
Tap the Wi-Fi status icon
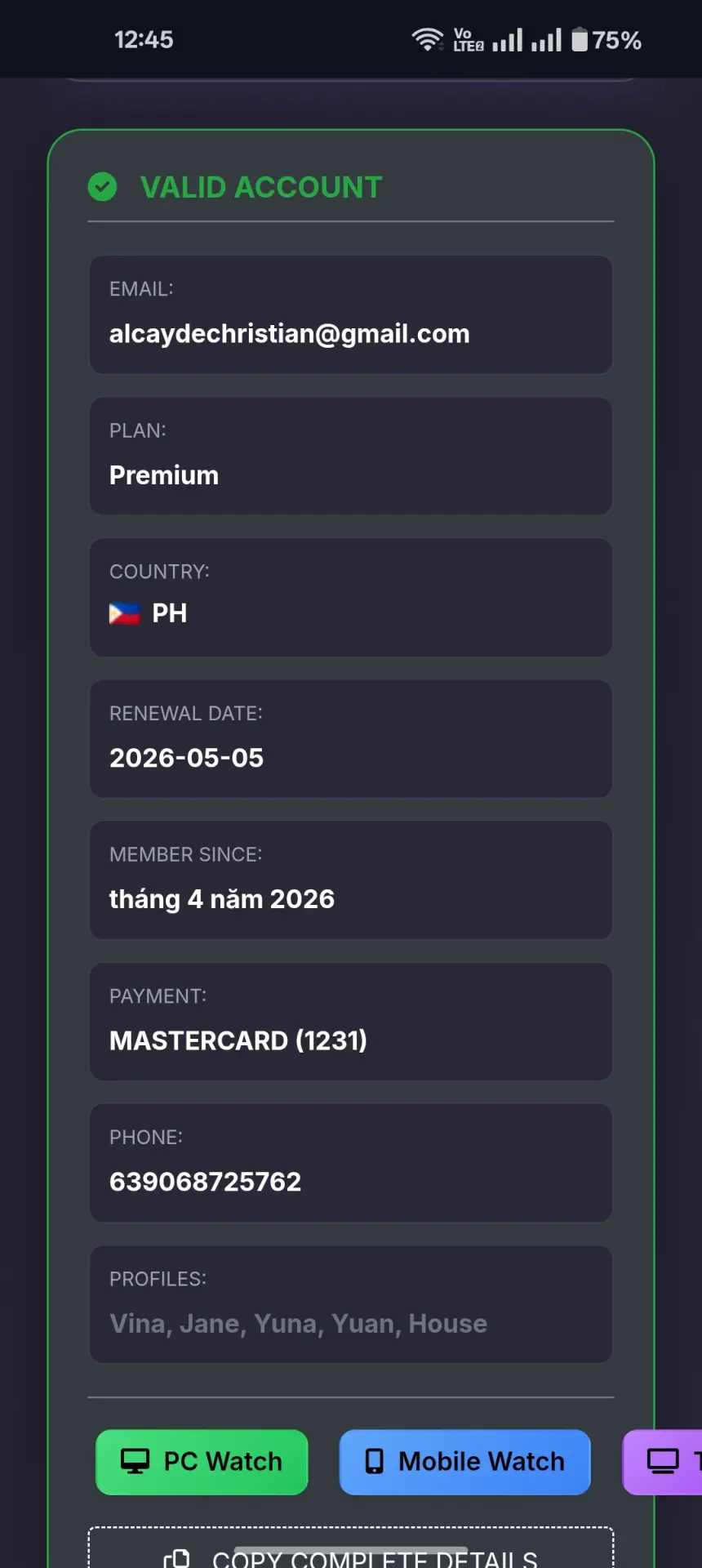click(x=427, y=39)
